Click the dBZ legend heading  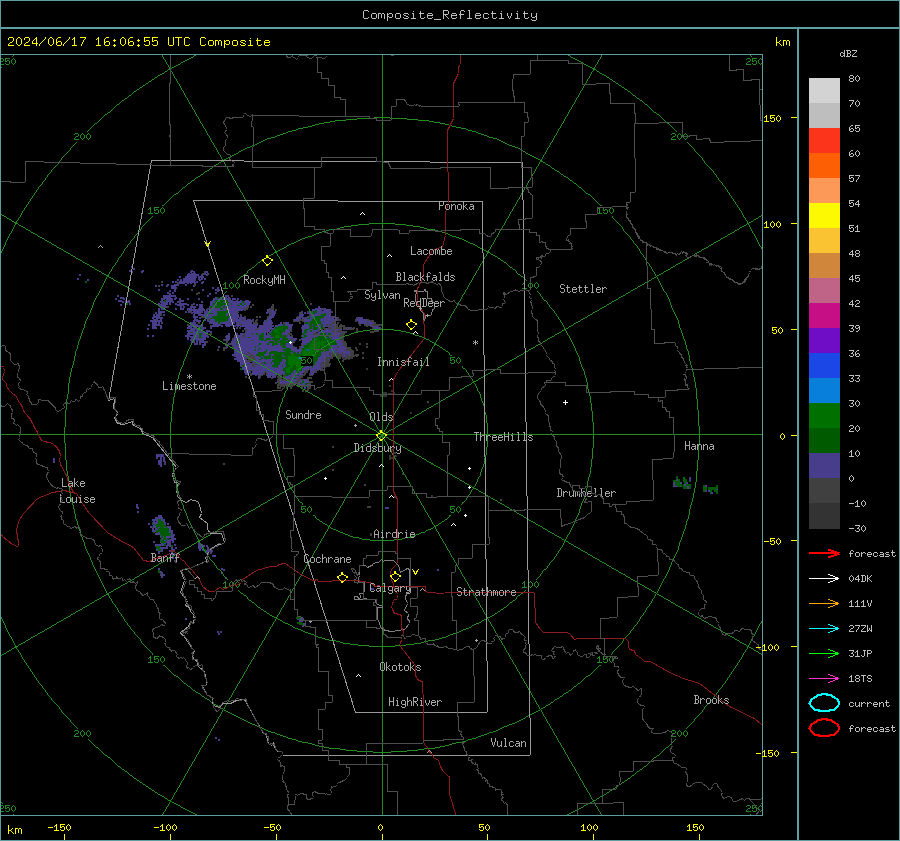click(848, 53)
